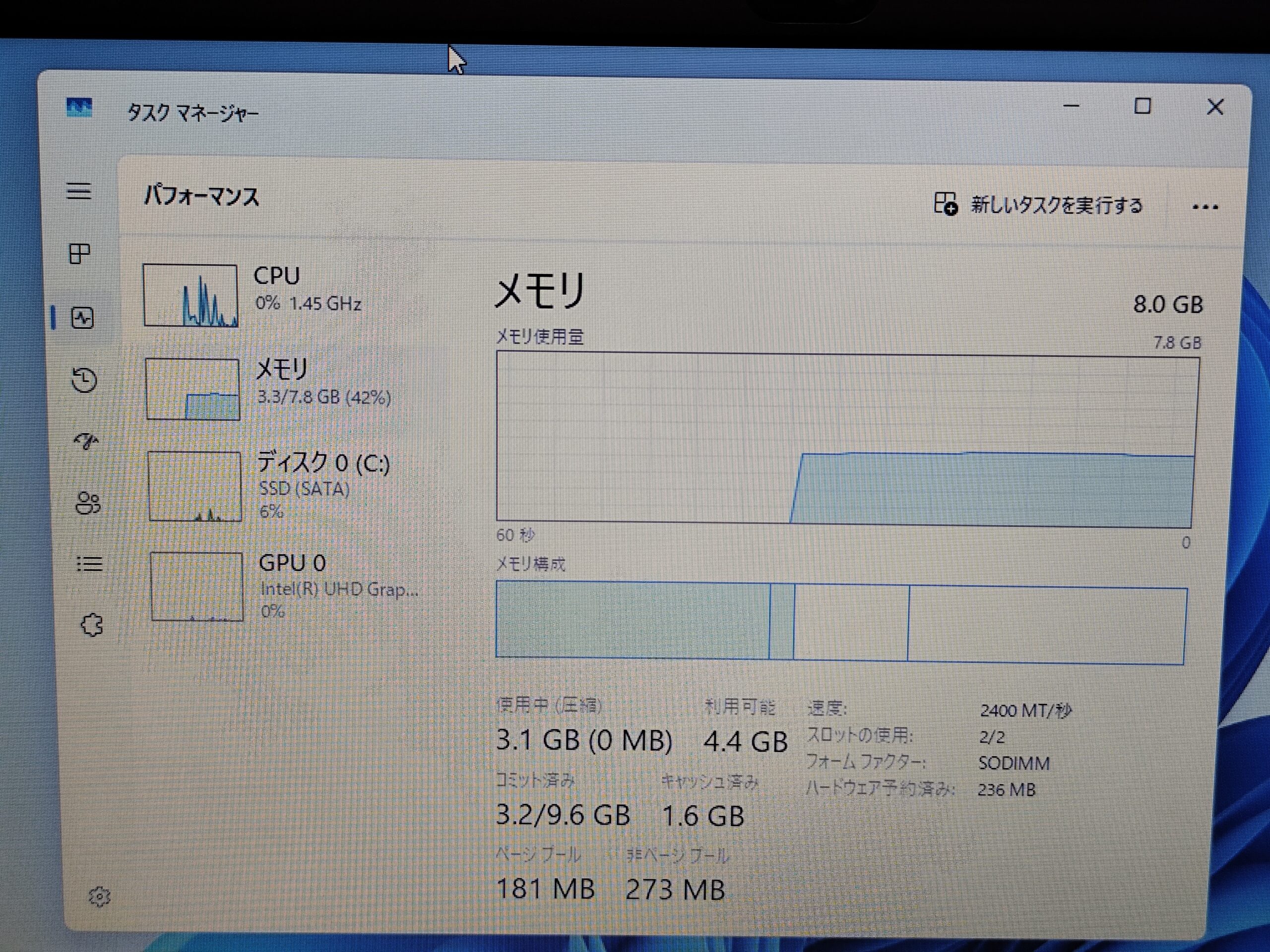Screen dimensions: 1270x952
Task: Open the Processes page icon
Action: 80,254
